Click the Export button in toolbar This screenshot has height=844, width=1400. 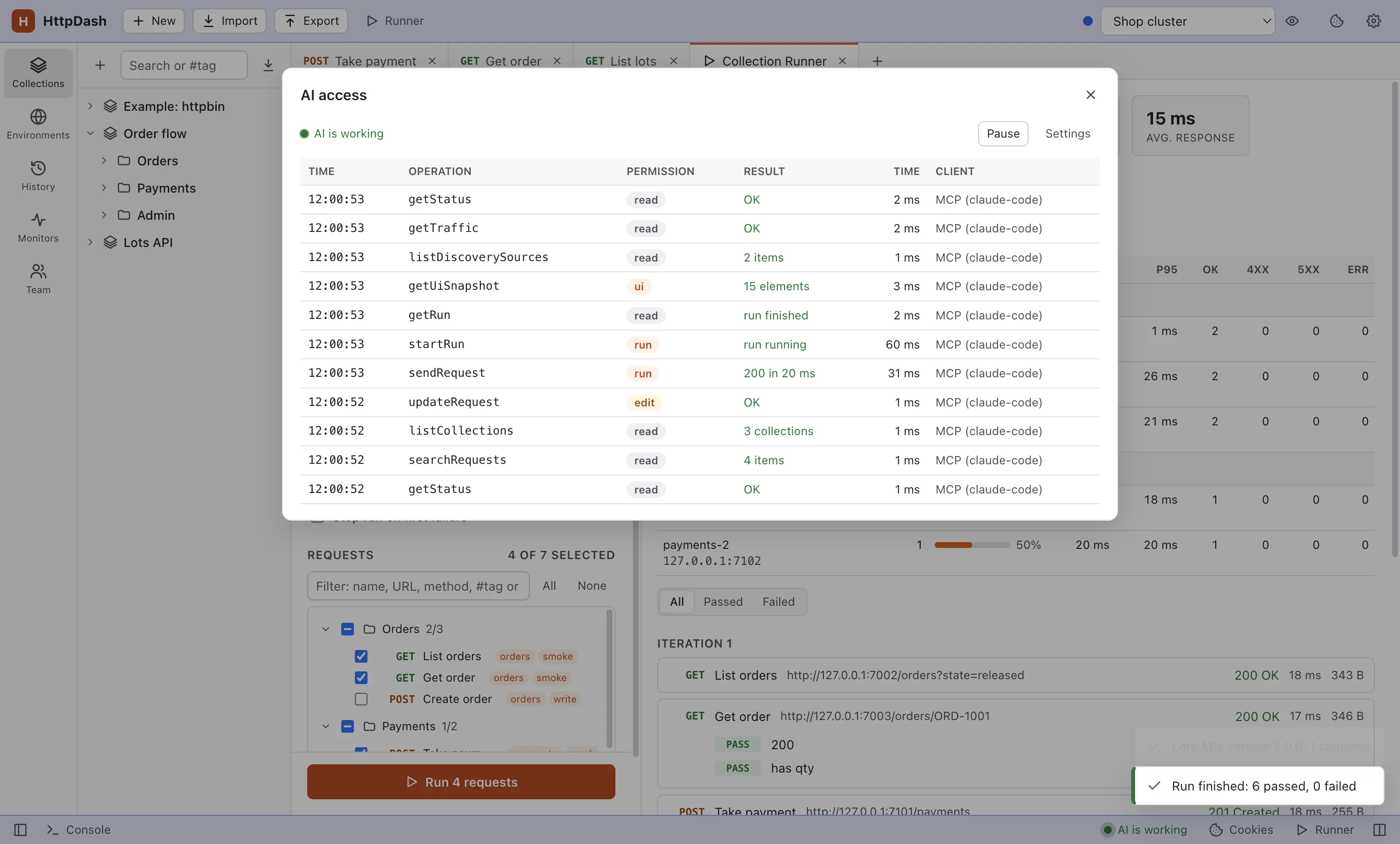tap(311, 21)
